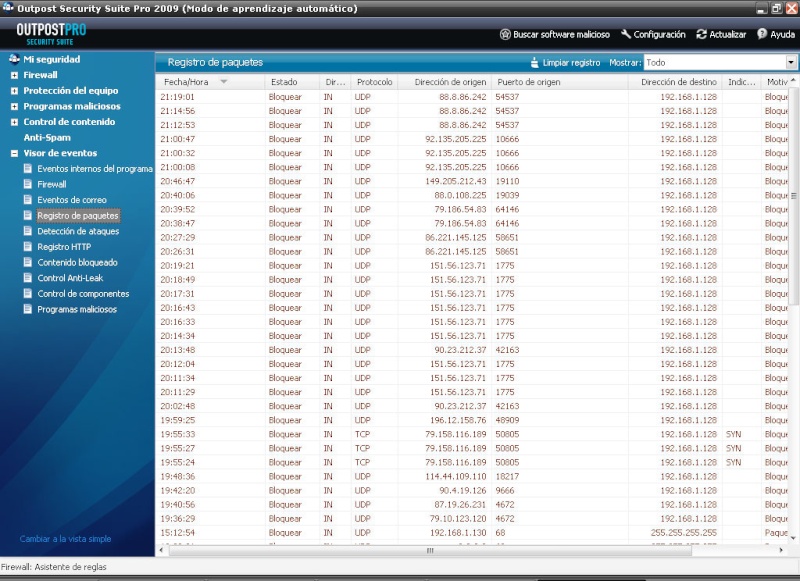Click the document icon beside Eventos internos del programa
The width and height of the screenshot is (800, 581).
pyautogui.click(x=28, y=168)
